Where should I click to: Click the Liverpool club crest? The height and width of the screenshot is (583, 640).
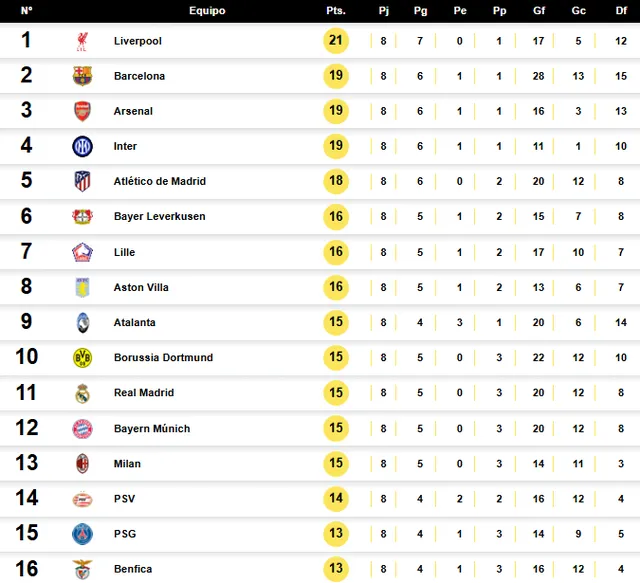(82, 41)
